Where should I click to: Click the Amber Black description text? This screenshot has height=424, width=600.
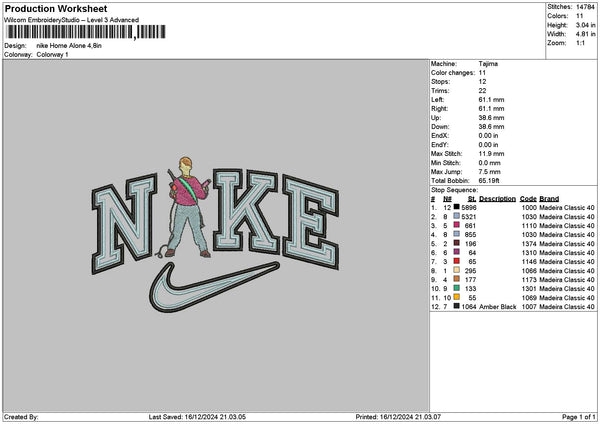coord(497,307)
